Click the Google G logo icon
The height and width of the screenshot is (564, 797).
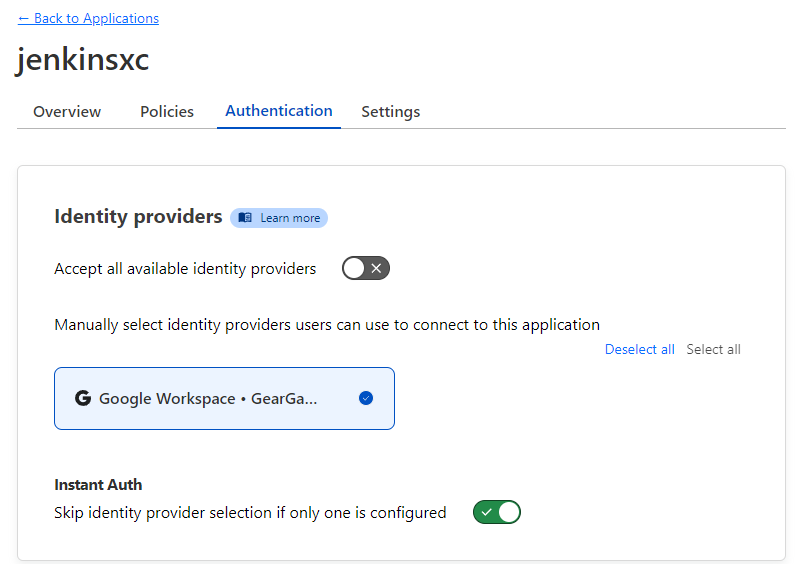[83, 398]
